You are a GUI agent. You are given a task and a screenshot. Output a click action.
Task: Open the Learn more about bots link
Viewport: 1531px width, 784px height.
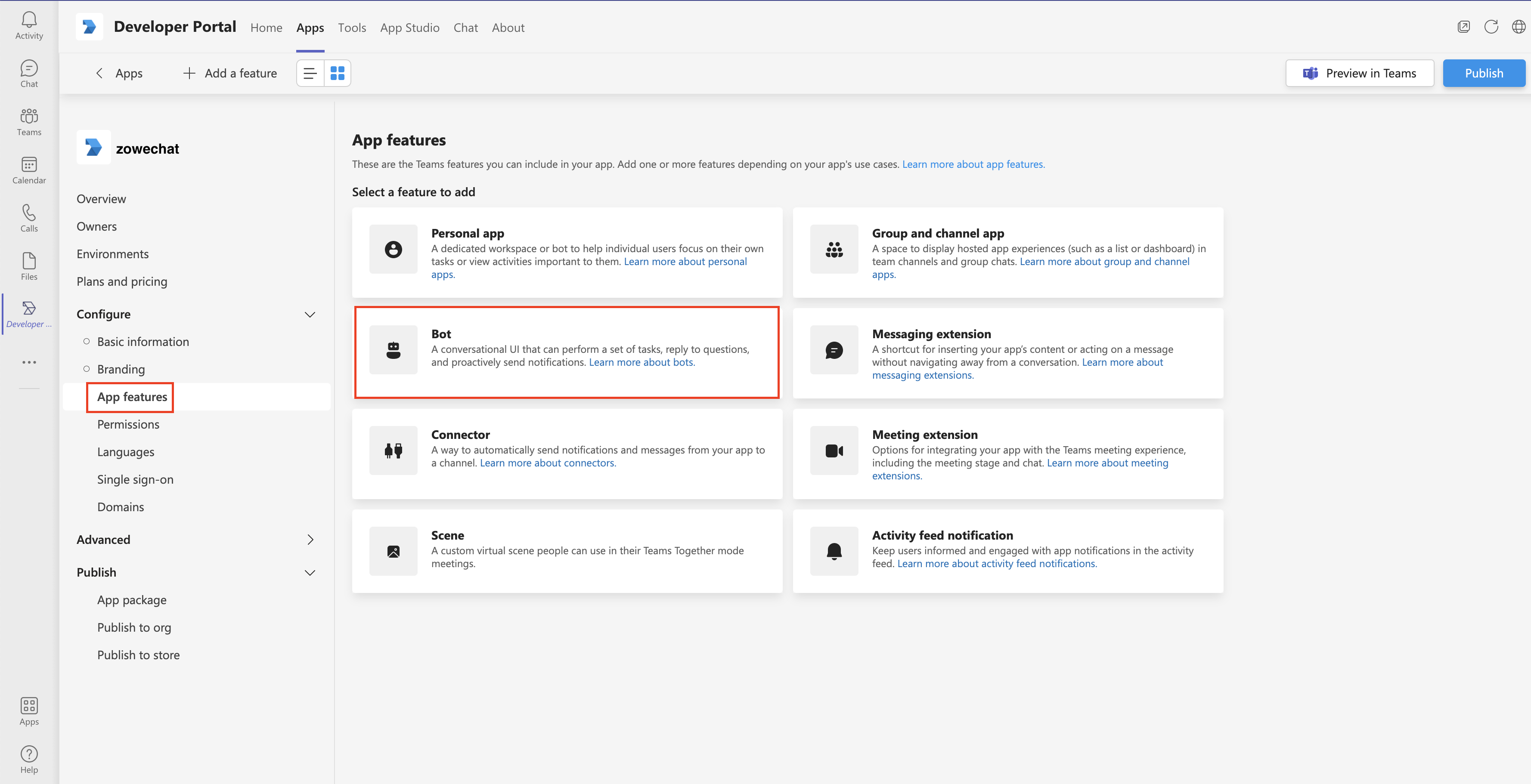click(x=641, y=362)
